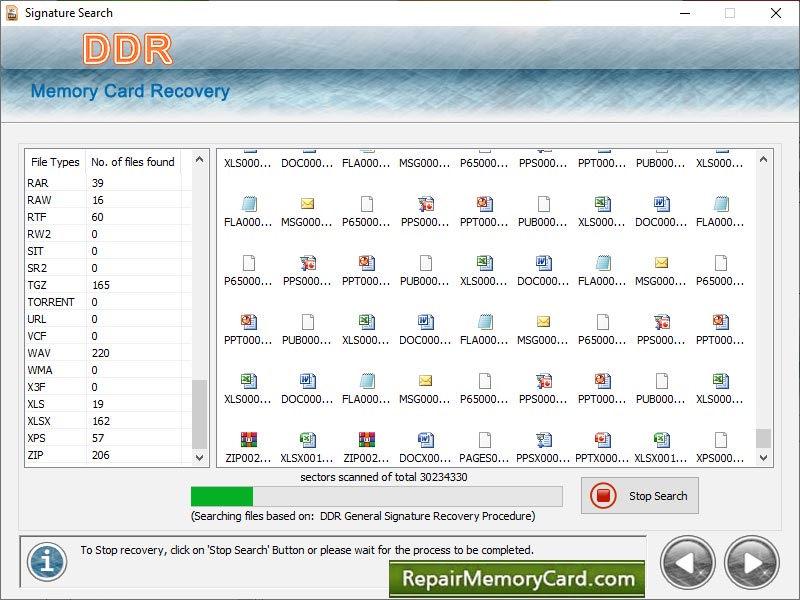Open the PUB000 publisher file icon
The height and width of the screenshot is (600, 800).
[x=662, y=383]
